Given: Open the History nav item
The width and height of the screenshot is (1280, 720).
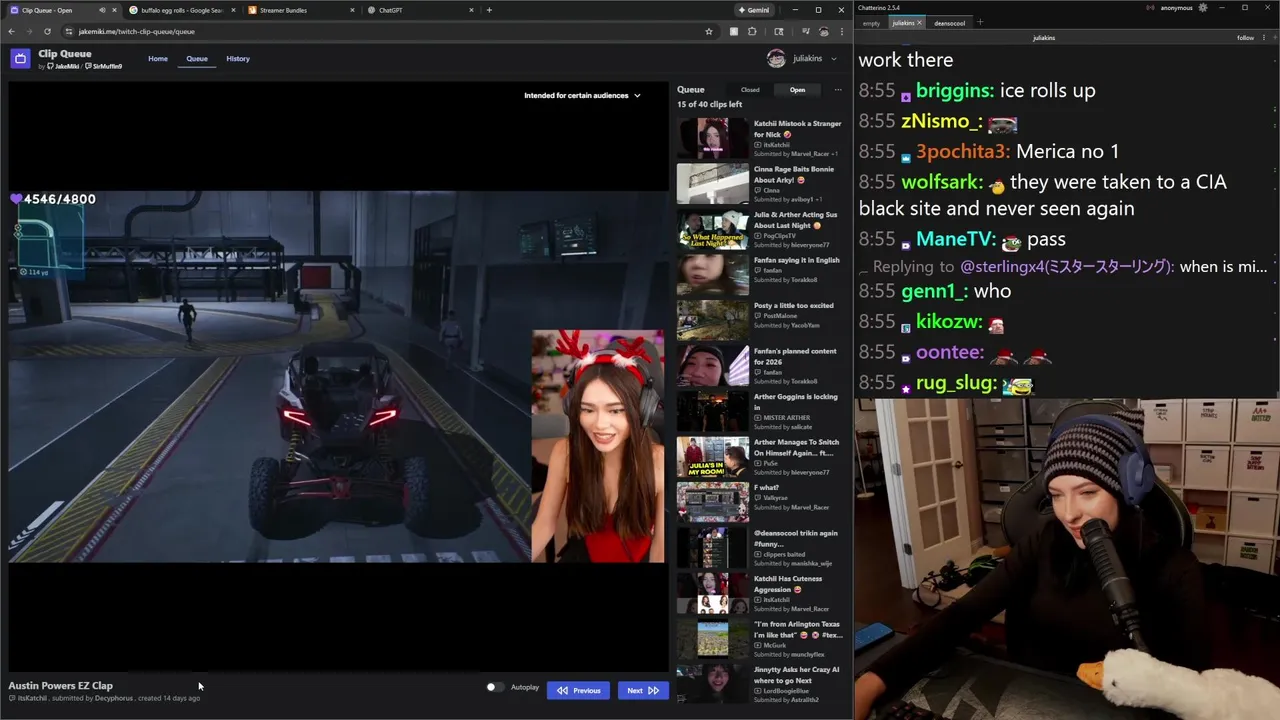Looking at the screenshot, I should click(238, 58).
